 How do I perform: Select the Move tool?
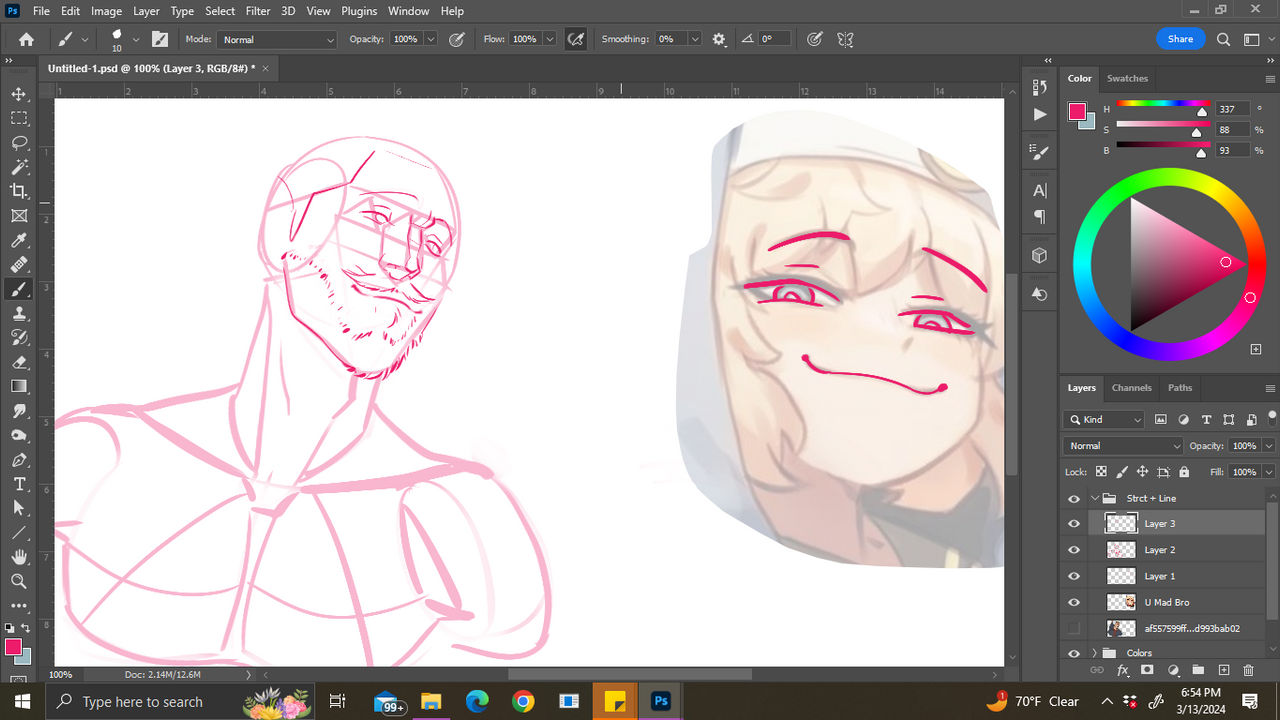(x=19, y=94)
